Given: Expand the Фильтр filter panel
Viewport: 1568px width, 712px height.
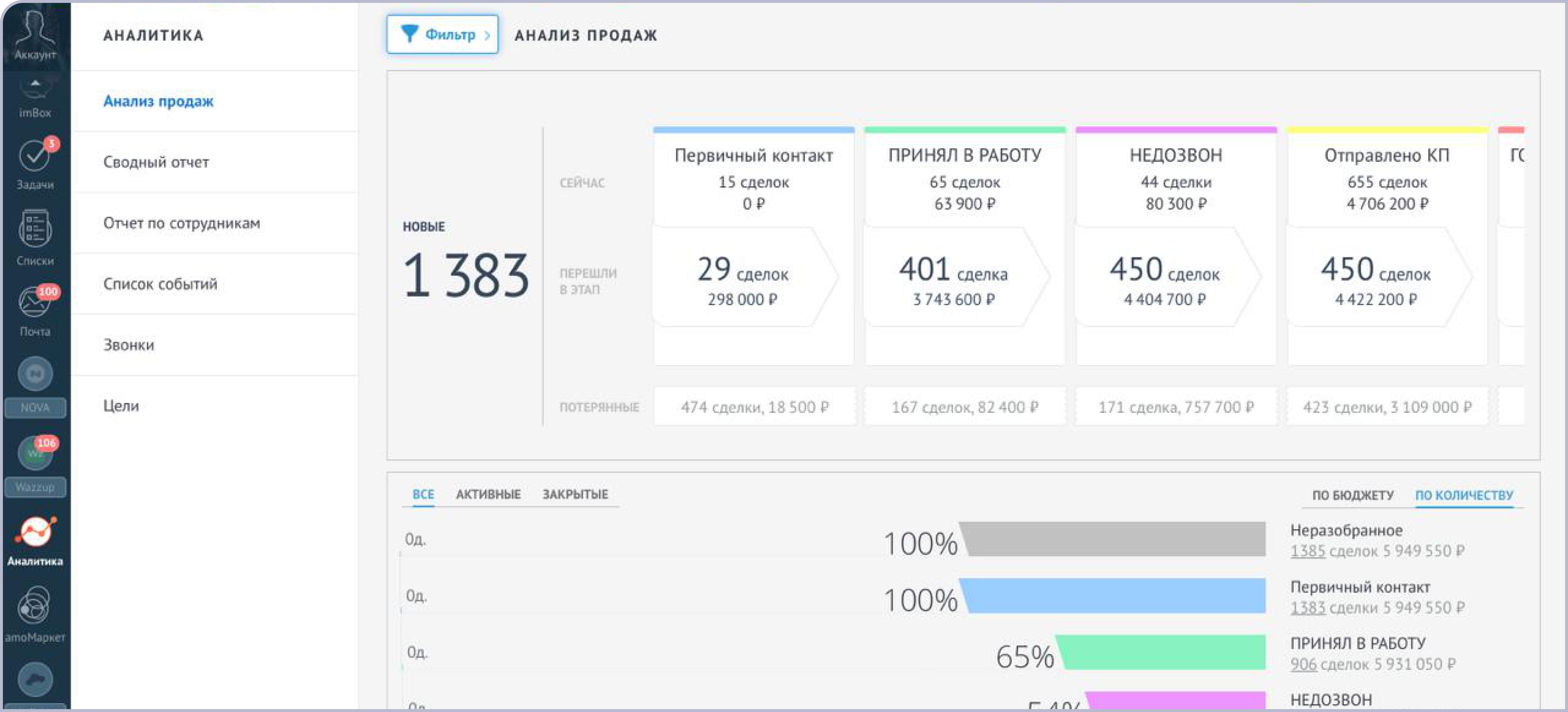Looking at the screenshot, I should point(443,35).
